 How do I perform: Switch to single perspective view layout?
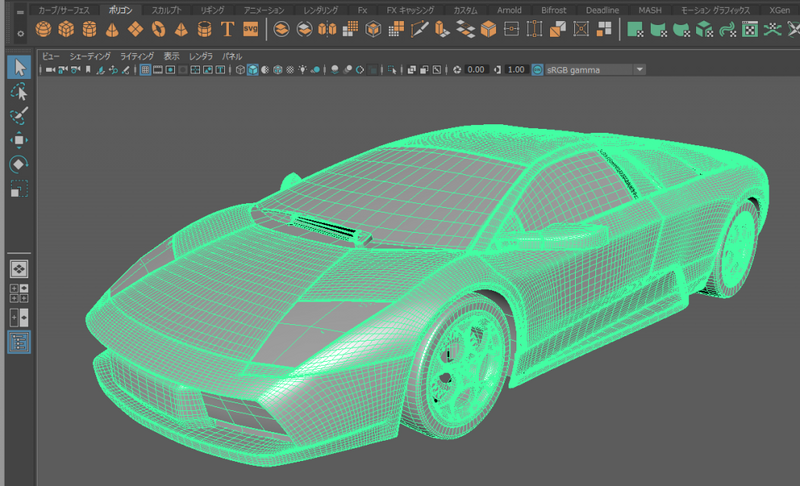[19, 269]
